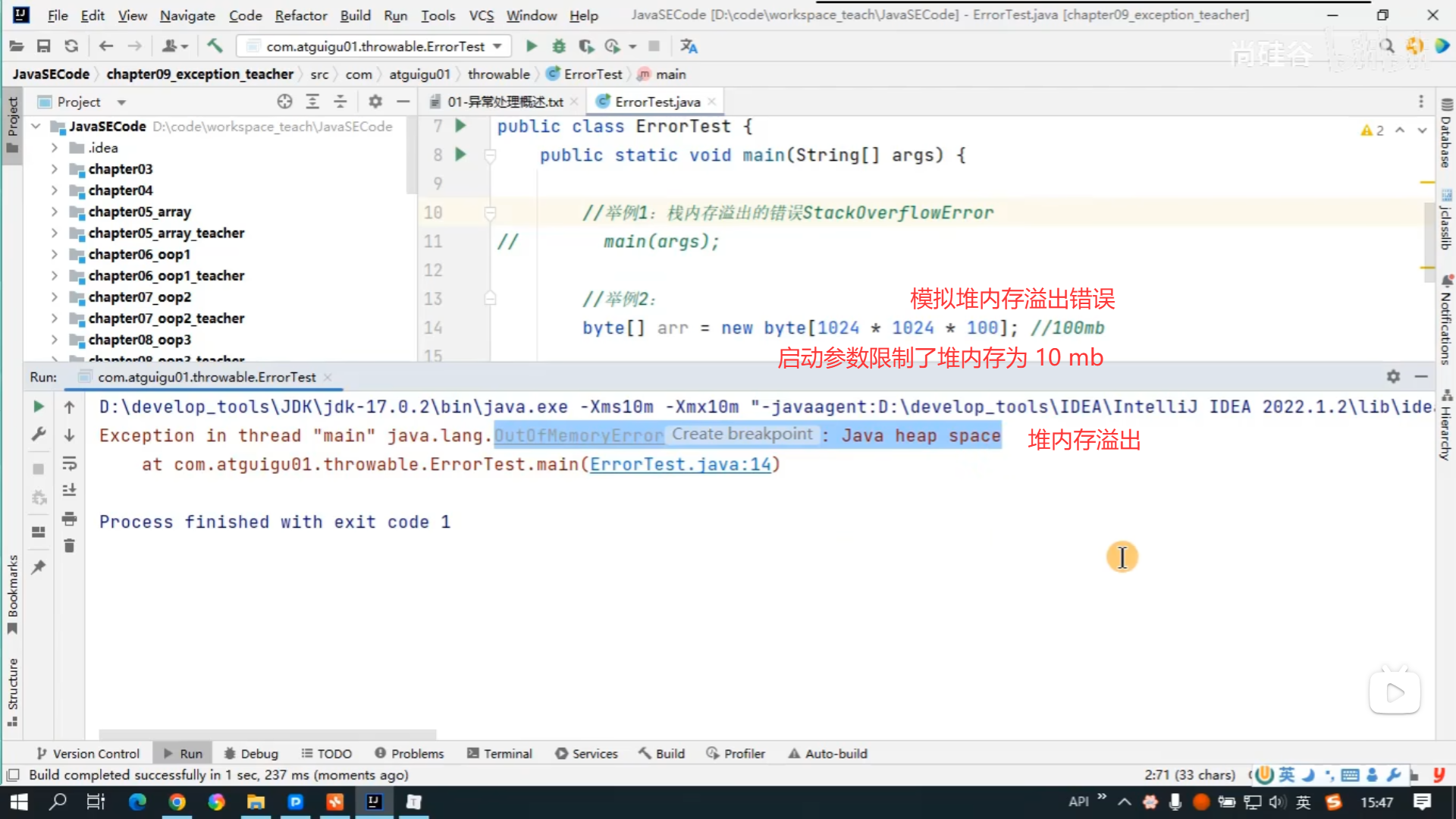The image size is (1456, 819).
Task: Collapse the JavaSECode root node
Action: click(36, 127)
